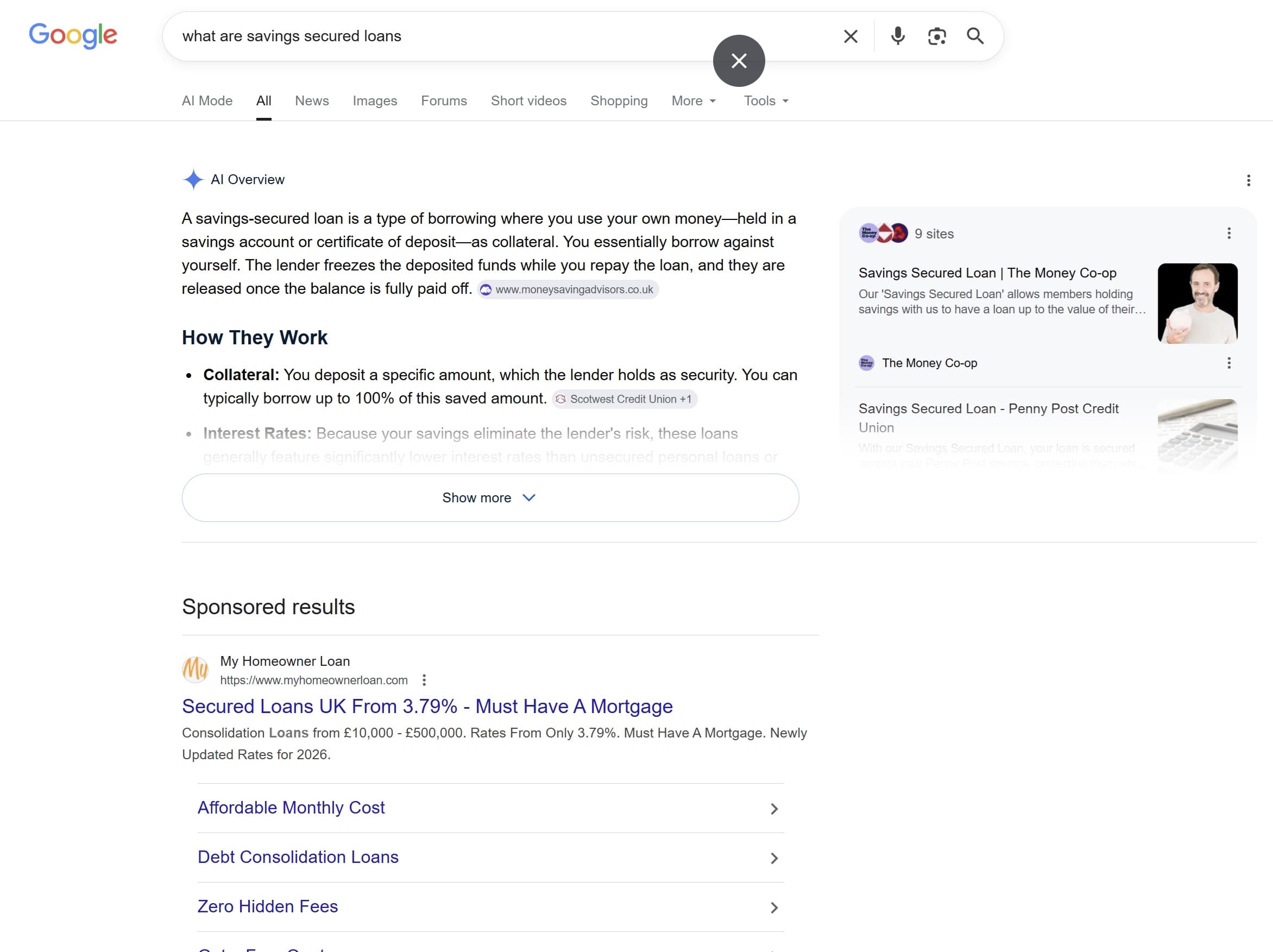The image size is (1273, 952).
Task: Expand AI Overview with Show more
Action: (490, 498)
